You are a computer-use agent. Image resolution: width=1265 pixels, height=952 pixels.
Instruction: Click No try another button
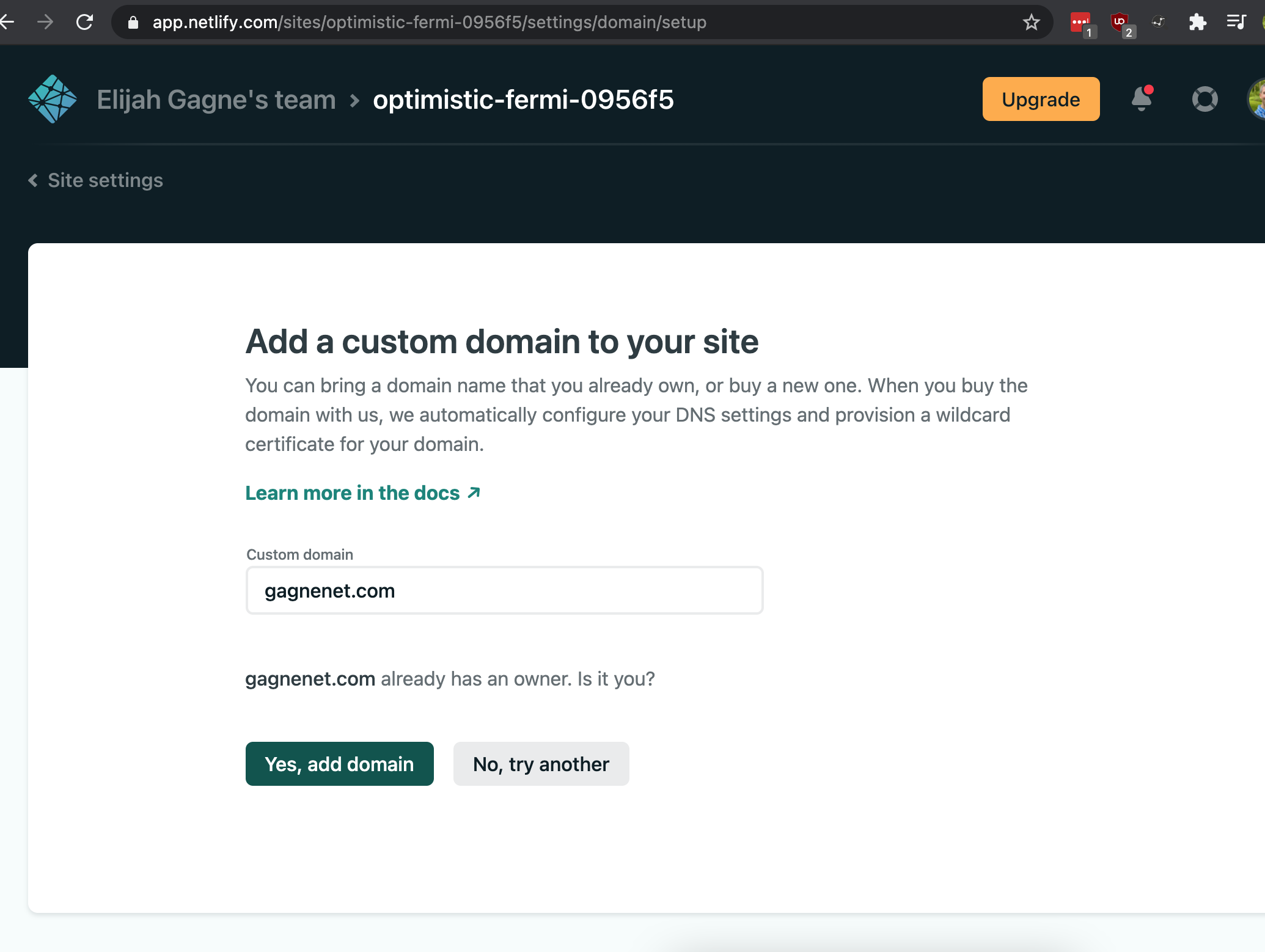pos(541,763)
